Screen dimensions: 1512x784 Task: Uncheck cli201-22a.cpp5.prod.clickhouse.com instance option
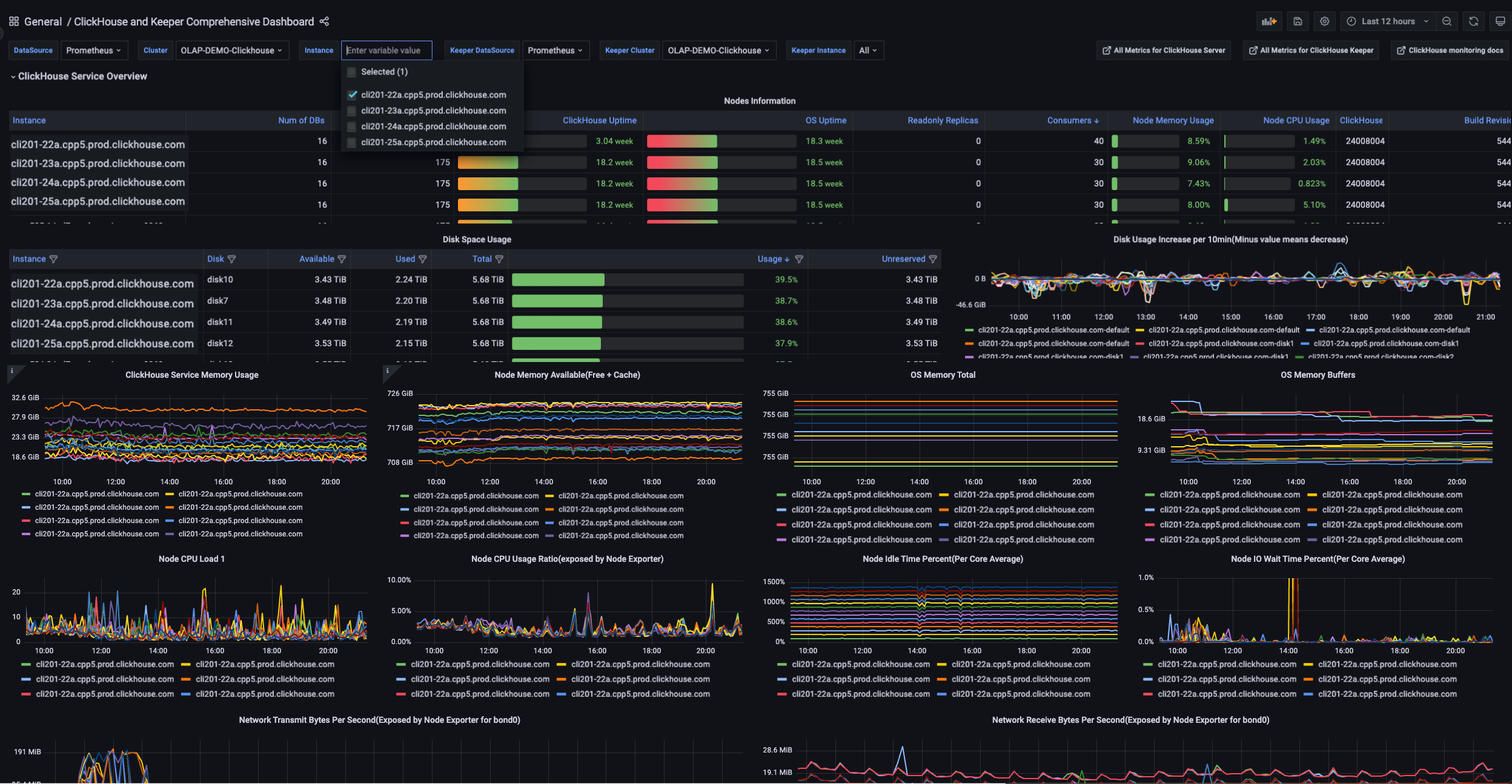(x=352, y=95)
